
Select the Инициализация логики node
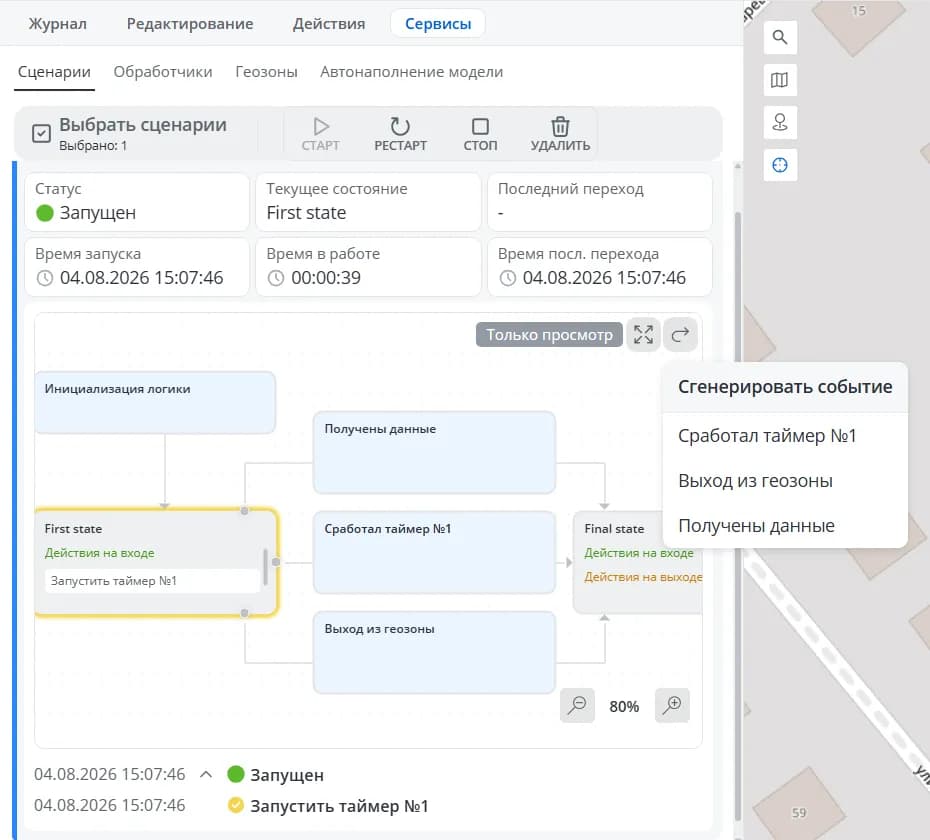155,402
